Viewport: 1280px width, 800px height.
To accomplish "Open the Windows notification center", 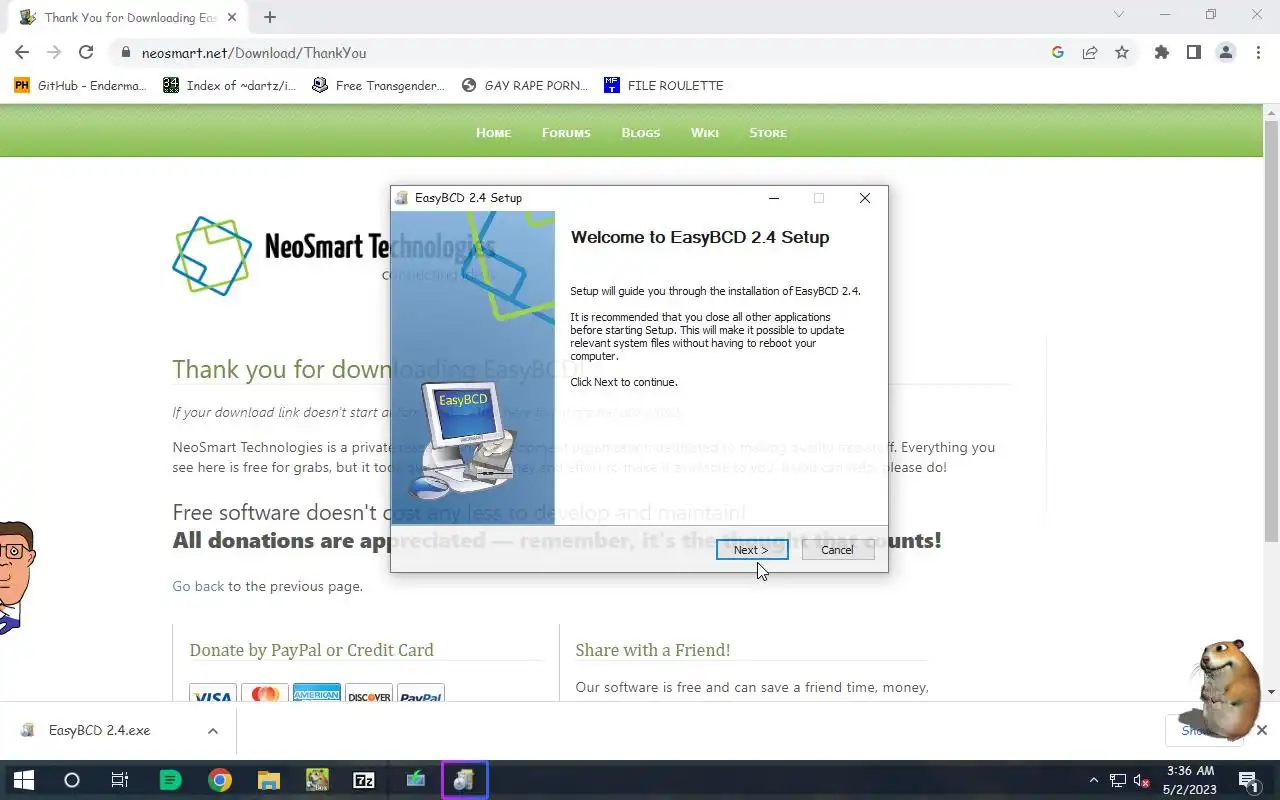I will [1248, 780].
